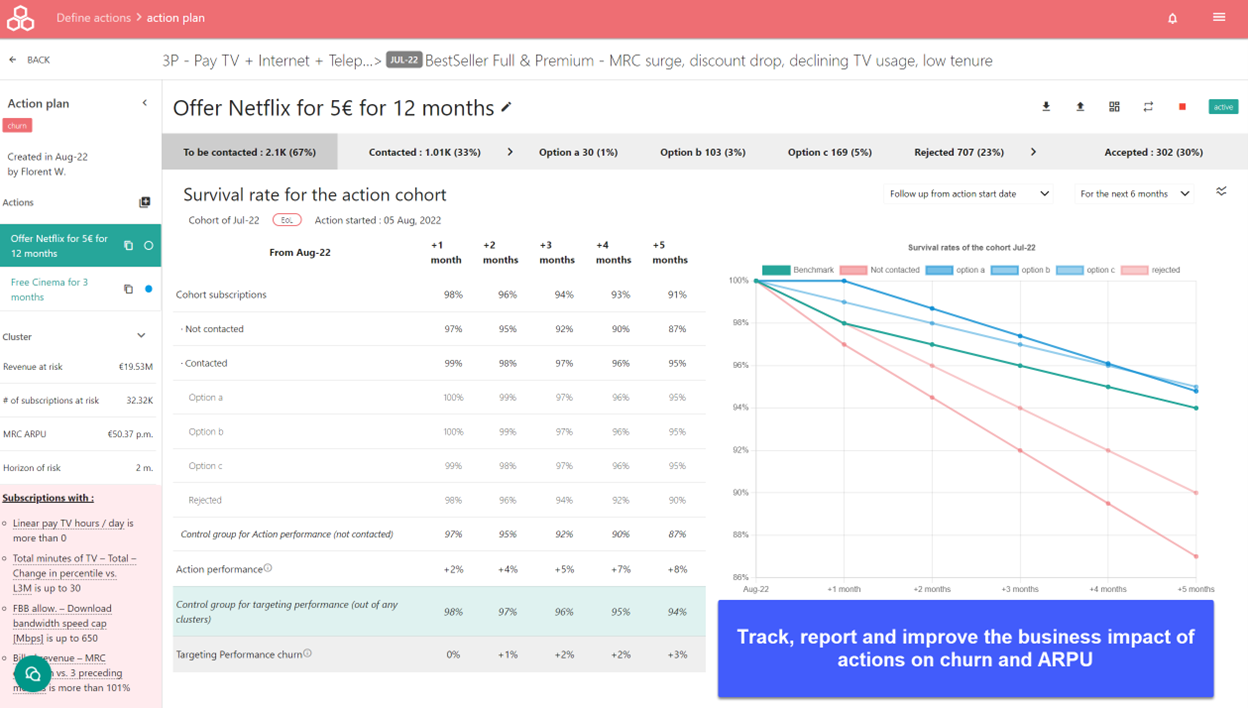The height and width of the screenshot is (708, 1248).
Task: Click the add new action icon beside Actions
Action: click(145, 202)
